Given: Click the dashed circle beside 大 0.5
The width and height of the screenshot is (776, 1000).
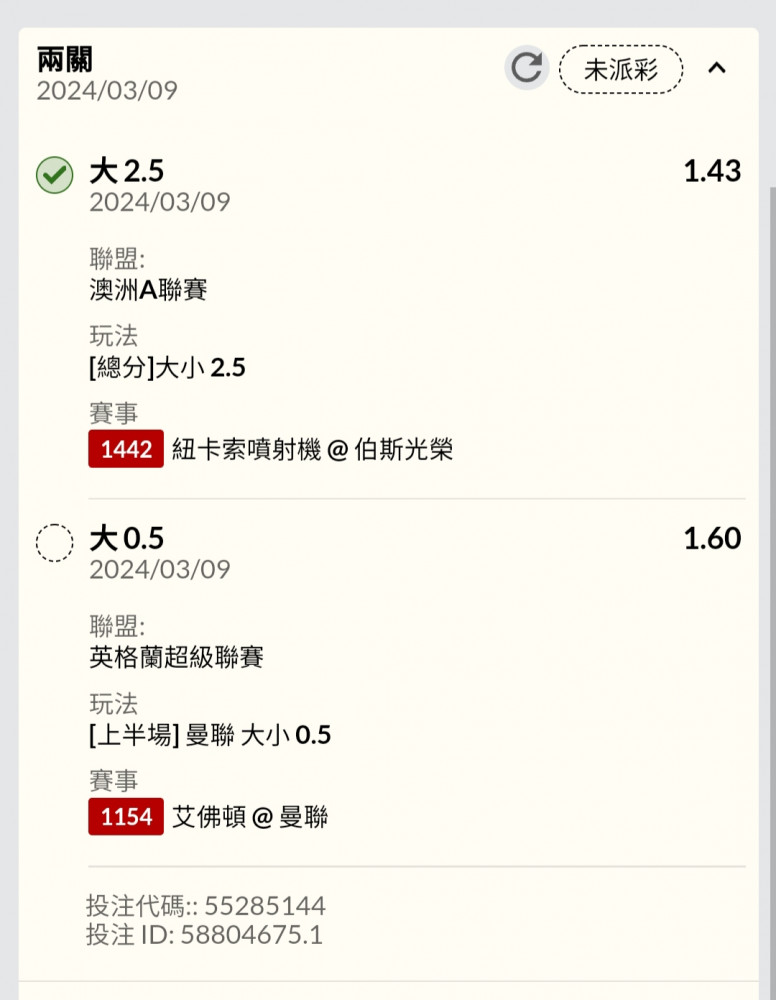Looking at the screenshot, I should pos(55,543).
